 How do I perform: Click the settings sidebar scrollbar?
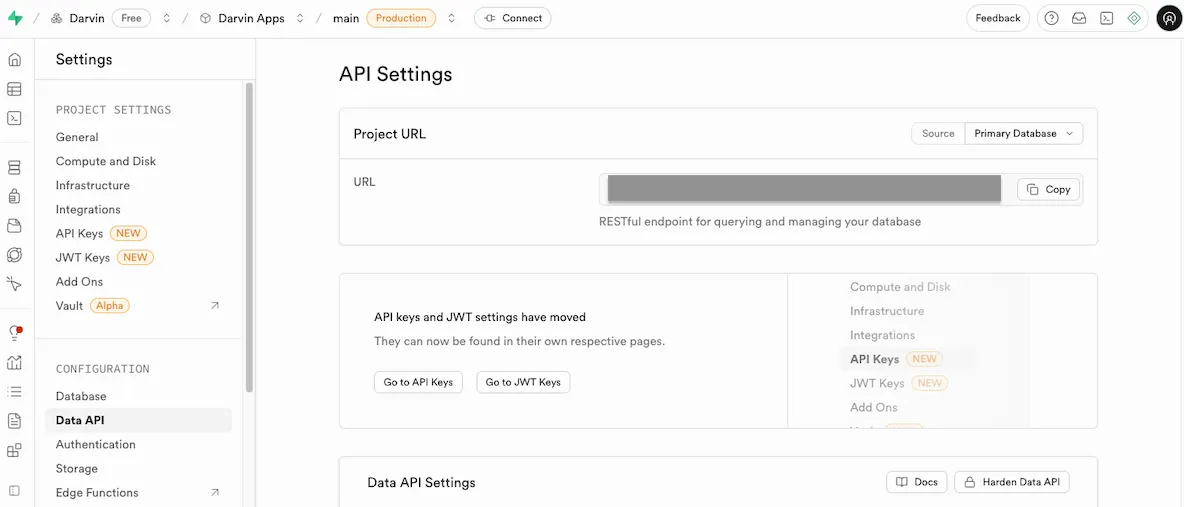click(249, 237)
